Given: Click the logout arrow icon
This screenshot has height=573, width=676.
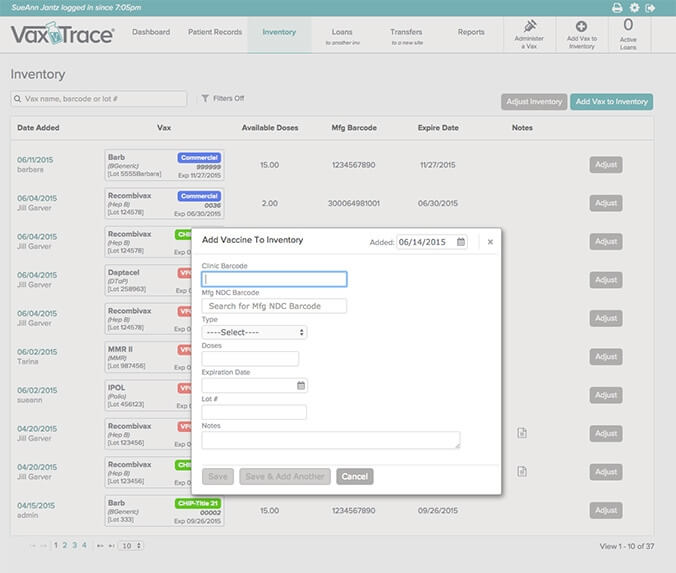Looking at the screenshot, I should [652, 7].
